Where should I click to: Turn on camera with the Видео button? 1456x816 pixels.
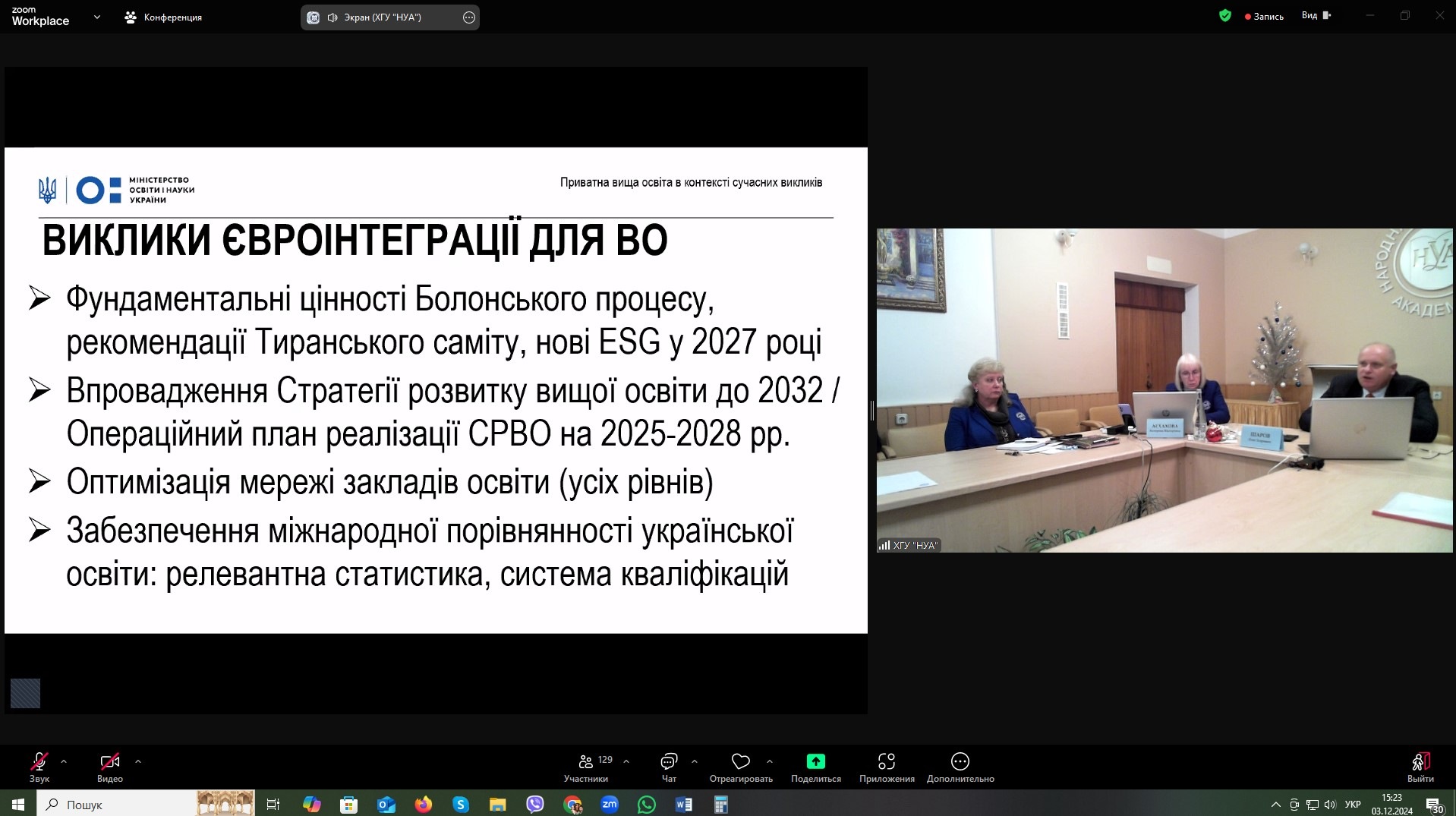click(109, 762)
